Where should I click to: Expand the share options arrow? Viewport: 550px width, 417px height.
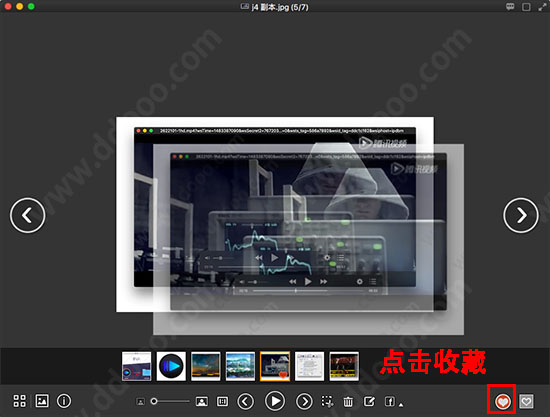pyautogui.click(x=401, y=405)
